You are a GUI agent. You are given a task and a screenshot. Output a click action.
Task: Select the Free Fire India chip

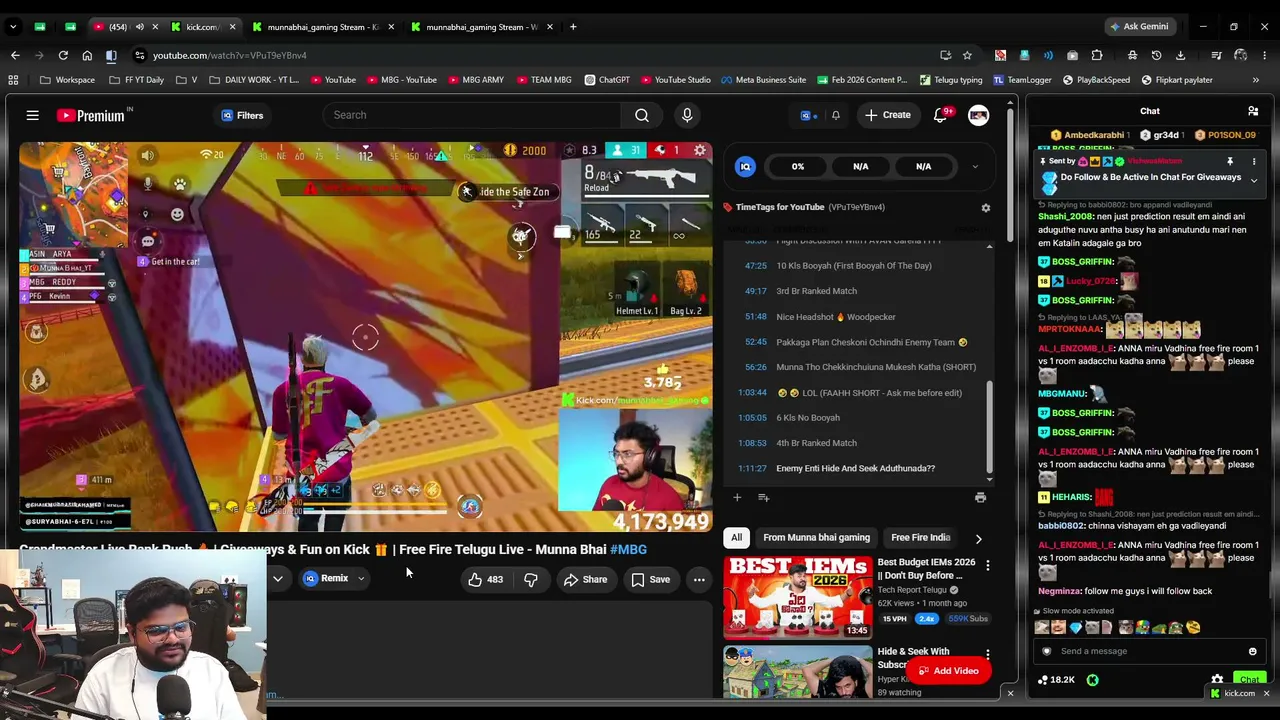point(920,538)
